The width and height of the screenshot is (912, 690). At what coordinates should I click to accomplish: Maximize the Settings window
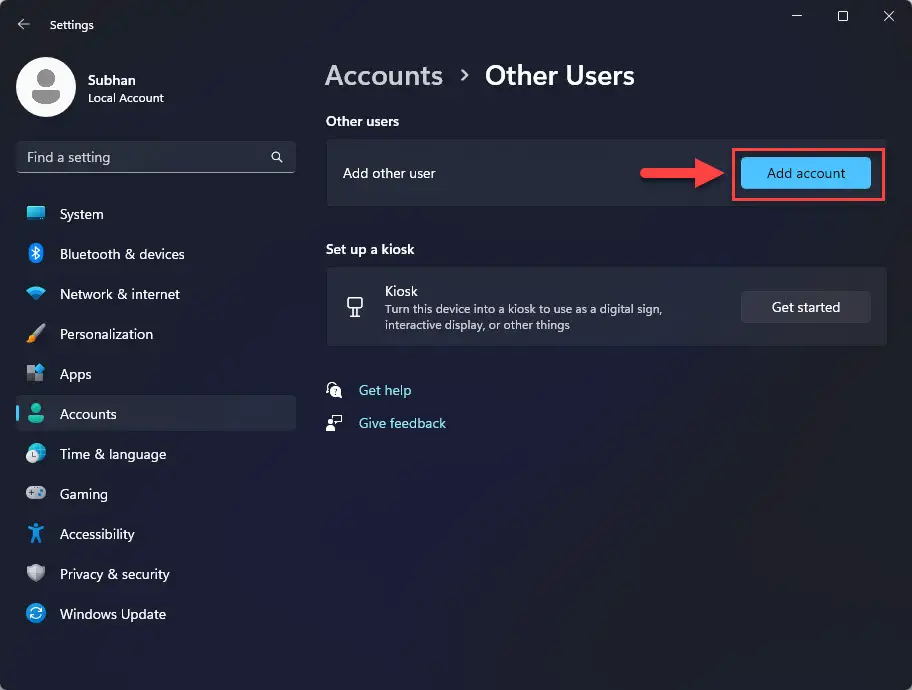(x=843, y=16)
